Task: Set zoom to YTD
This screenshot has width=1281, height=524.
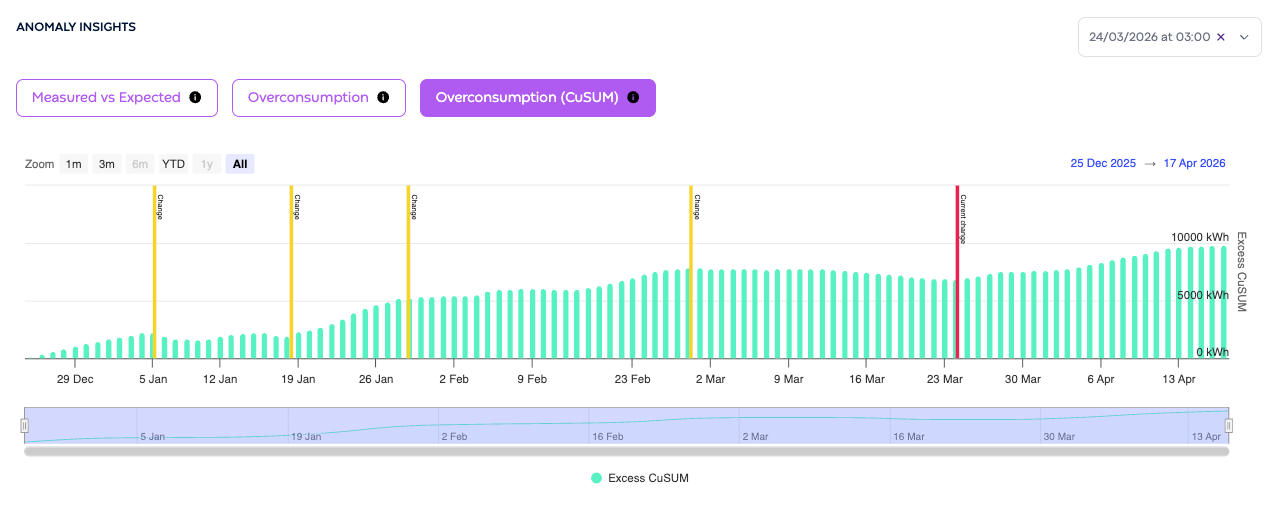Action: pyautogui.click(x=174, y=164)
